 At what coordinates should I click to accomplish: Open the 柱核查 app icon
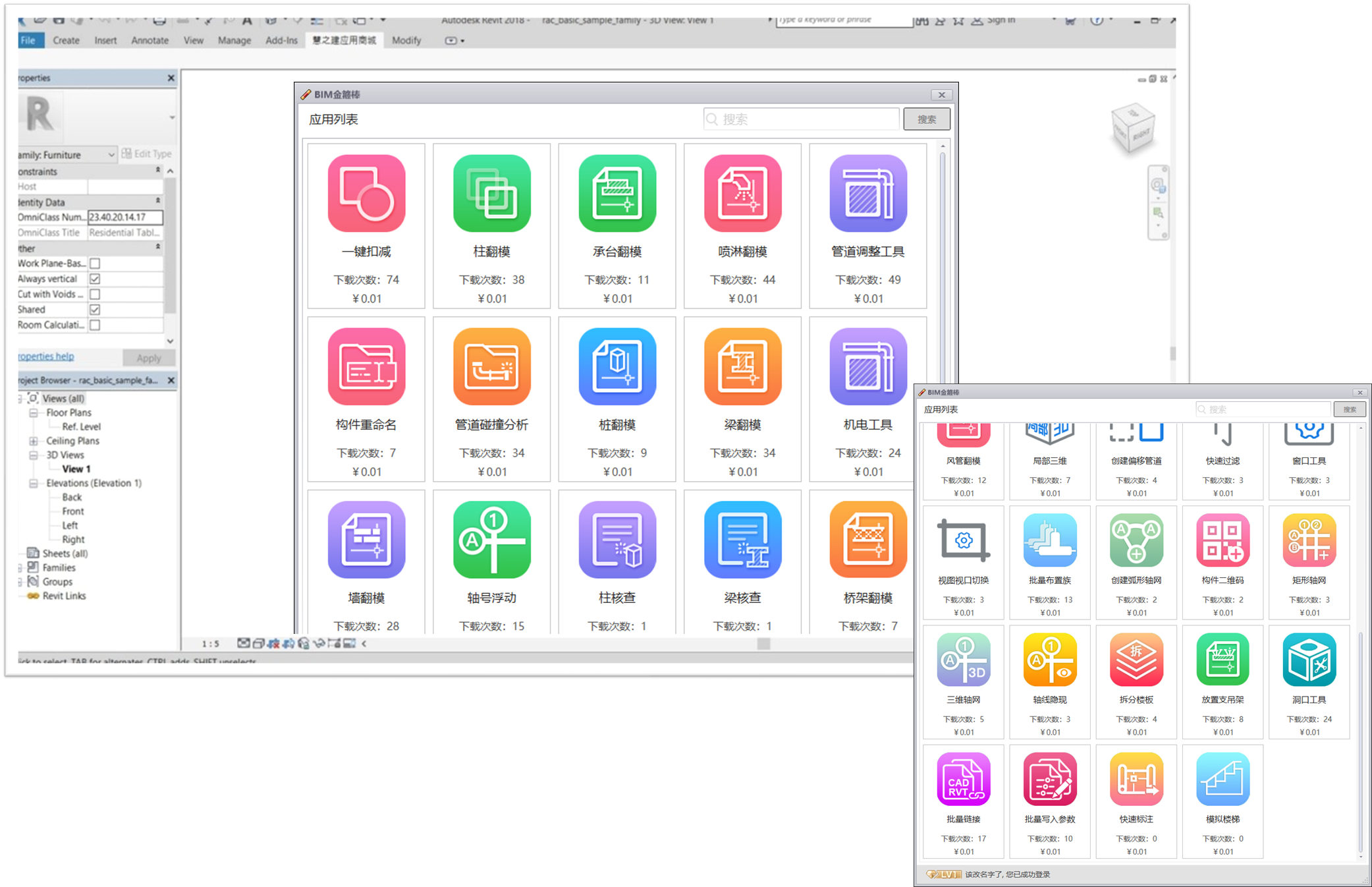pos(617,540)
